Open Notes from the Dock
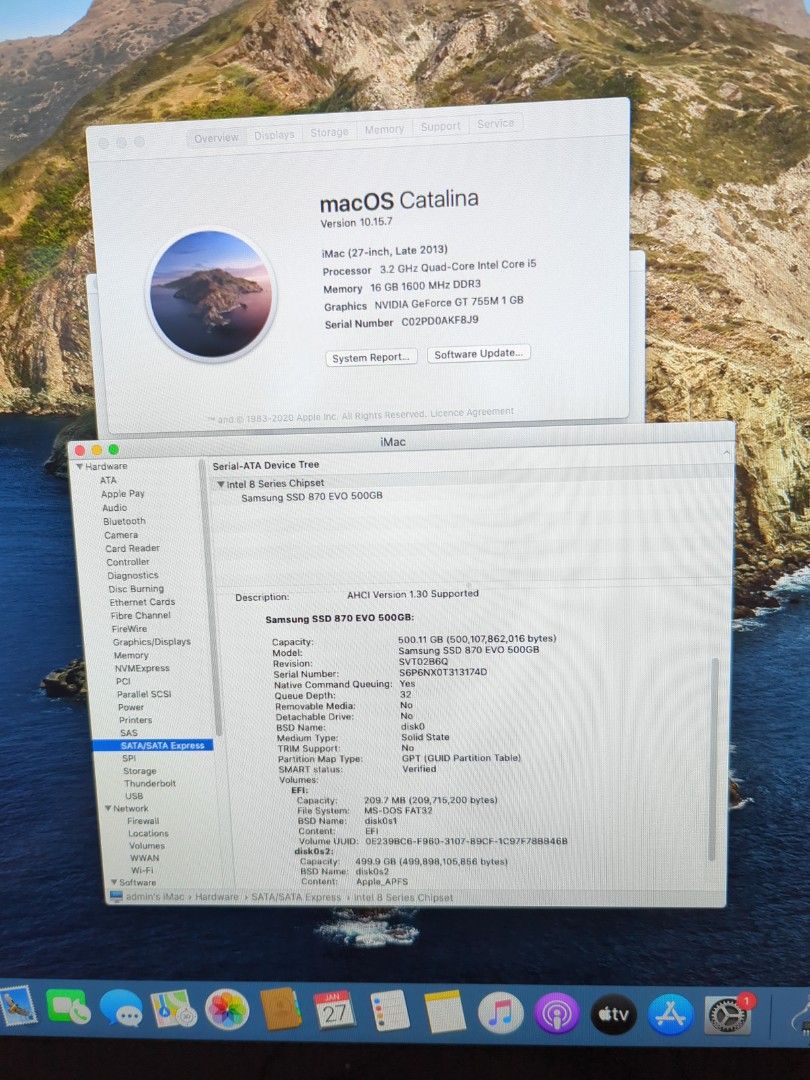810x1080 pixels. (x=444, y=1012)
